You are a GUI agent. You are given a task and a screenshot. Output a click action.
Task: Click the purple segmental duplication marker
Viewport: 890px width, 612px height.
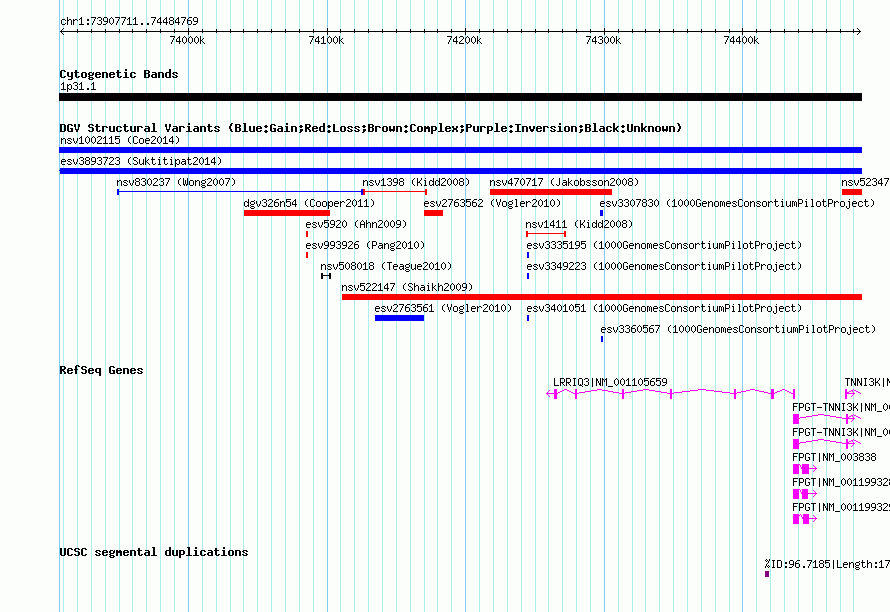click(x=767, y=574)
